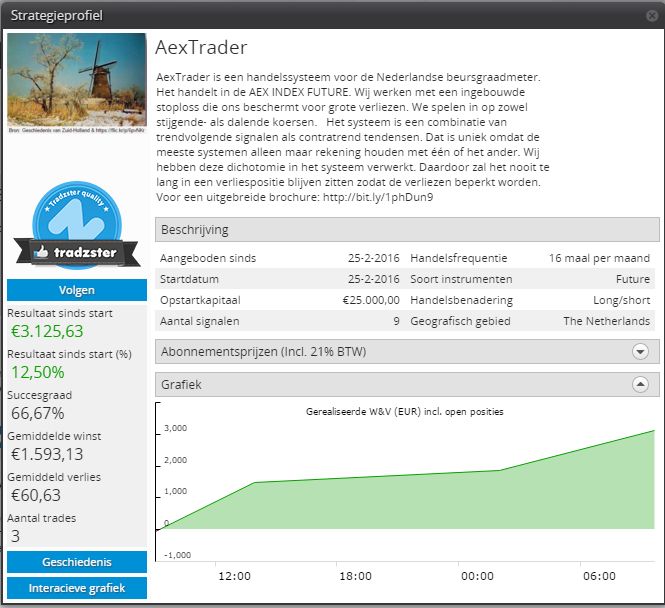The image size is (665, 608).
Task: Select the Gemiddelde winst value €1.593,13
Action: (x=47, y=455)
